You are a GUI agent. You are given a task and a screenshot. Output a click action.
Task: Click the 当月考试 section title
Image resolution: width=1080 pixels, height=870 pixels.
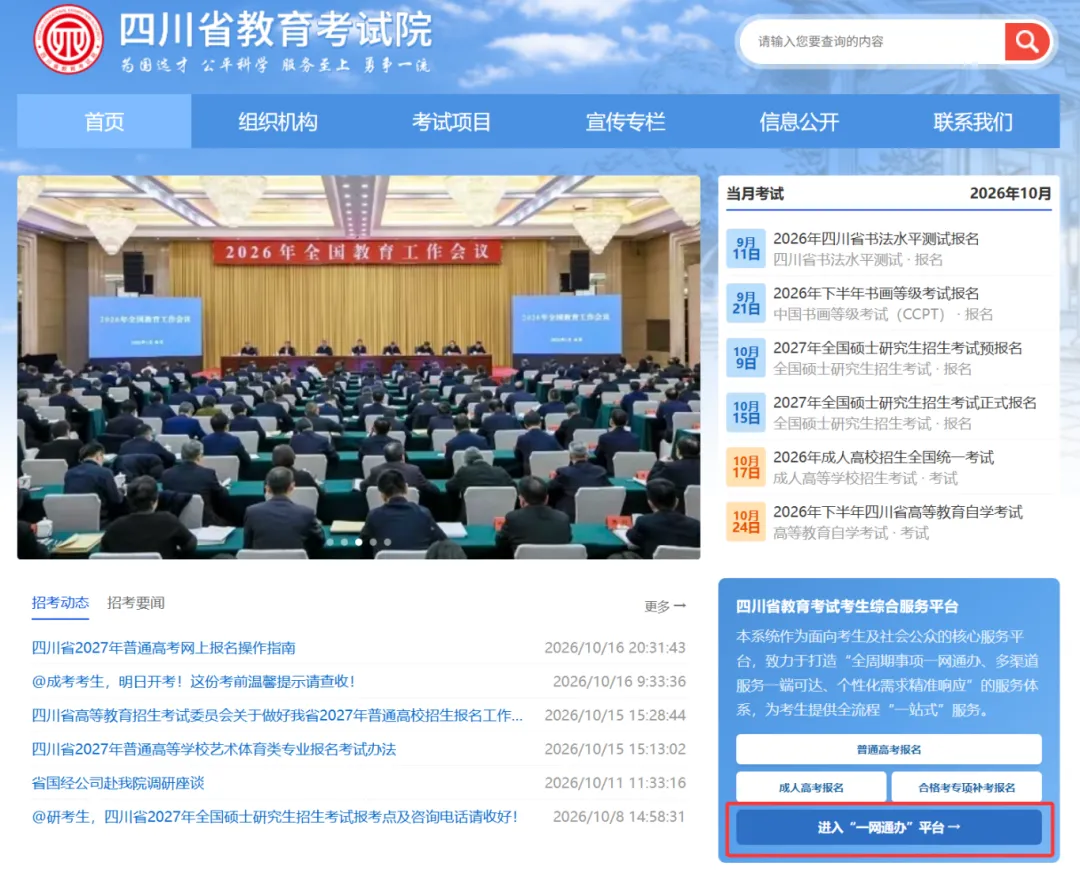point(755,194)
